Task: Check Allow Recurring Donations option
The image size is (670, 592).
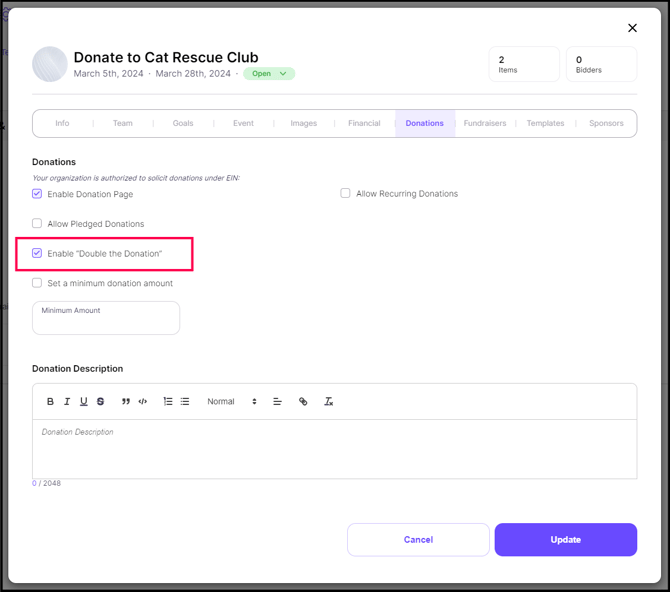Action: [x=346, y=194]
